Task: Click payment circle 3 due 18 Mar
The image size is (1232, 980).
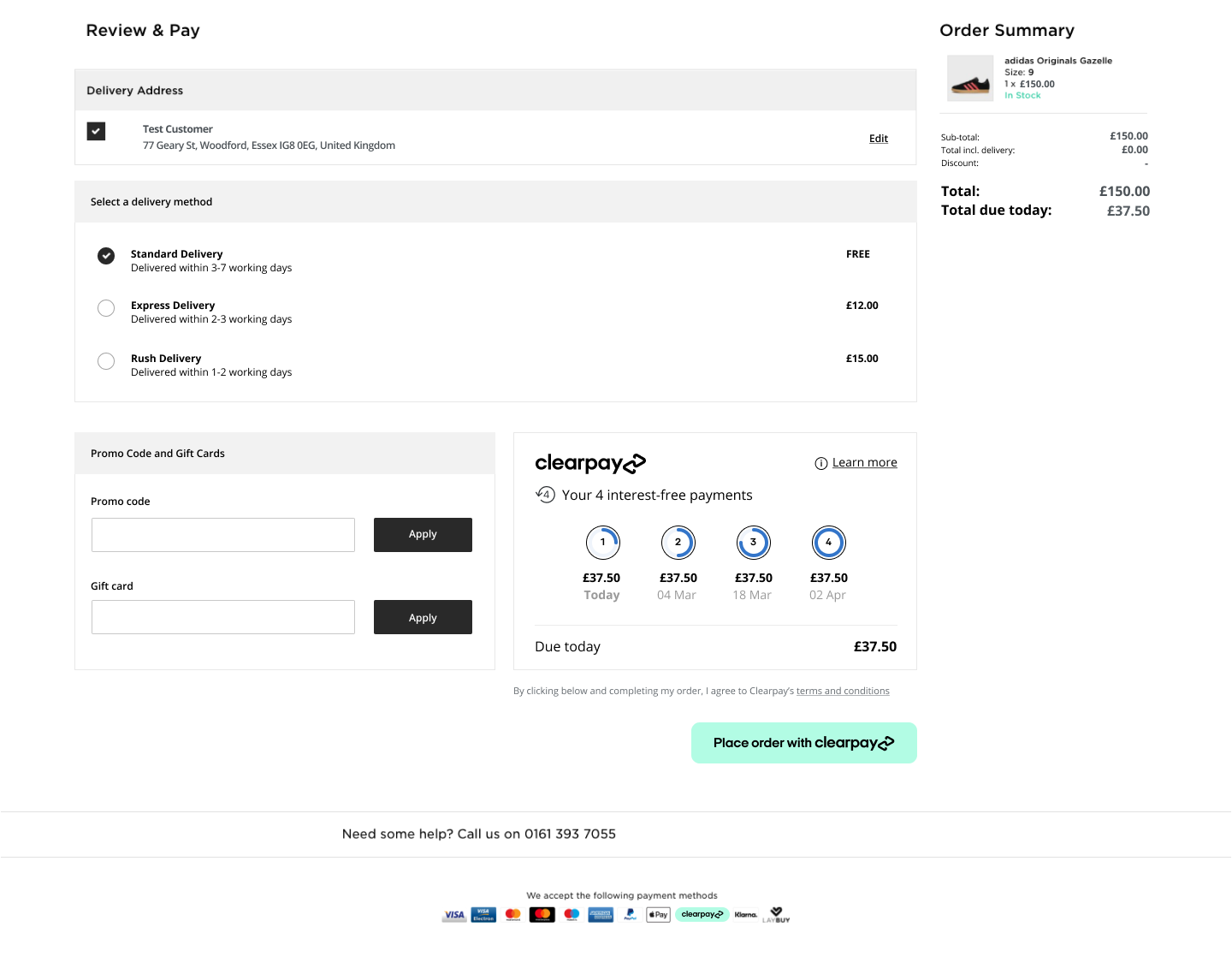Action: (753, 543)
